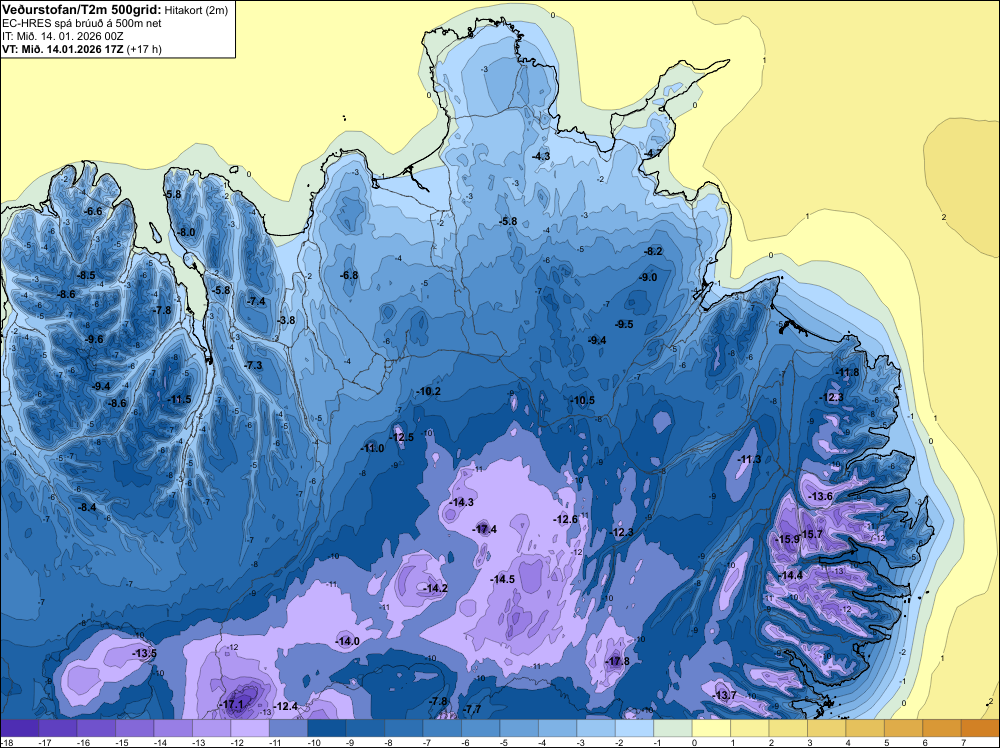This screenshot has height=748, width=1000.
Task: Click the -6.8 temperature value on map
Action: (x=349, y=275)
